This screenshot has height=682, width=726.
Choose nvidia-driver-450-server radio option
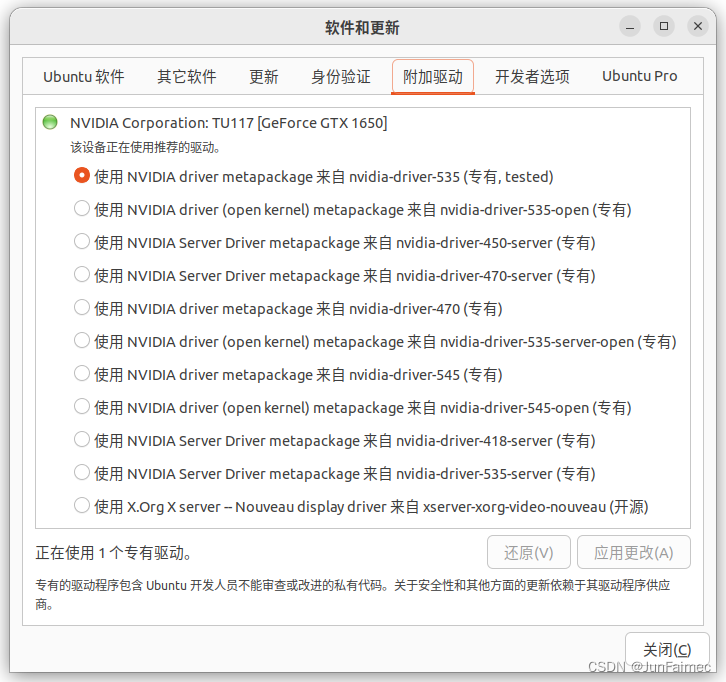82,241
